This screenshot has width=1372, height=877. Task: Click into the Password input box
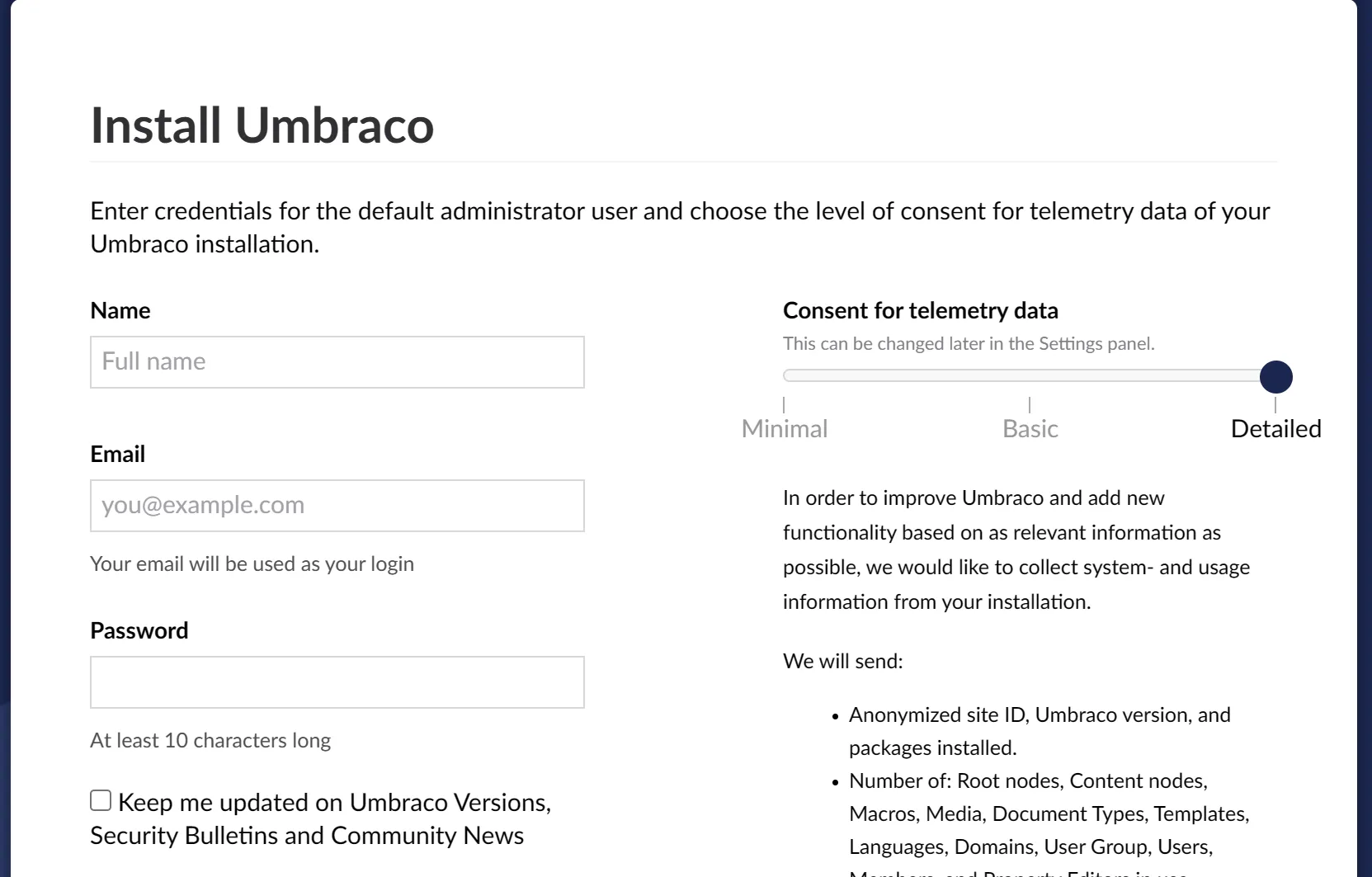[x=337, y=682]
